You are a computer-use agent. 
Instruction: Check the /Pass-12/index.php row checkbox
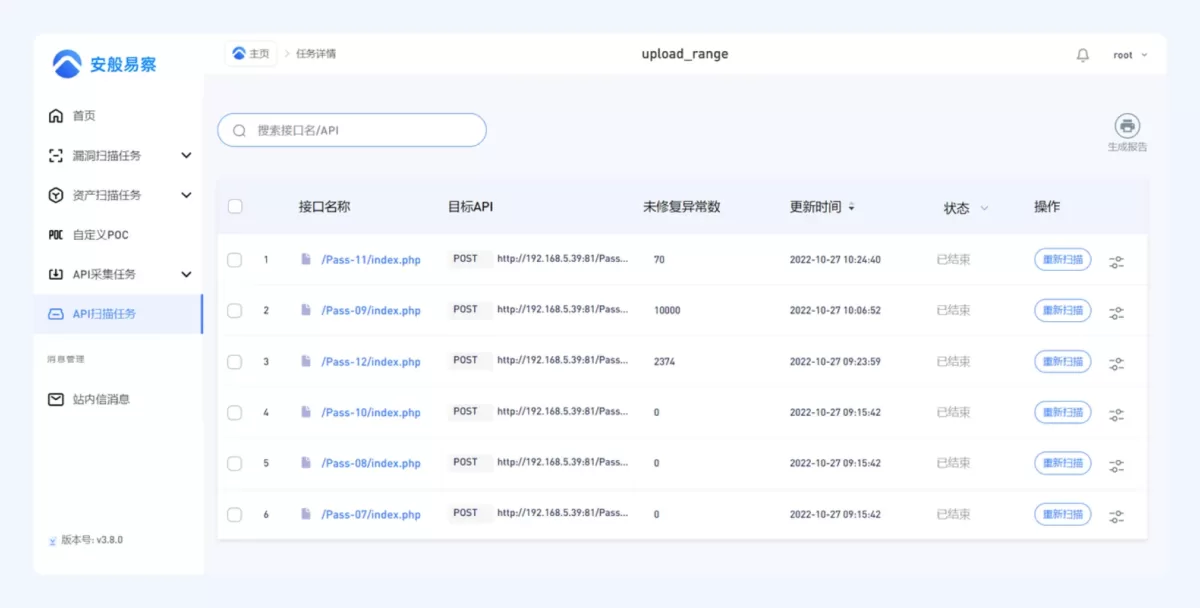click(234, 362)
